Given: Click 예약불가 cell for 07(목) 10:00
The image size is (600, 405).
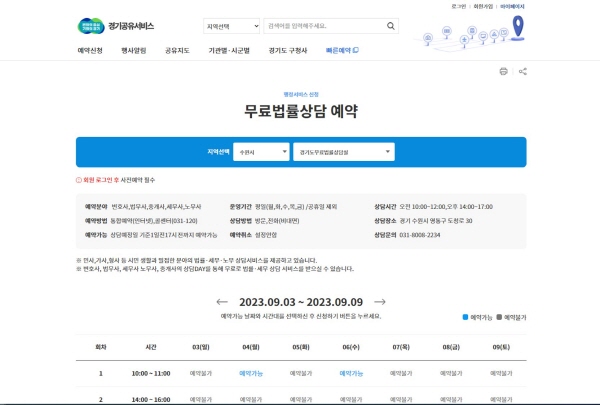Looking at the screenshot, I should tap(401, 373).
